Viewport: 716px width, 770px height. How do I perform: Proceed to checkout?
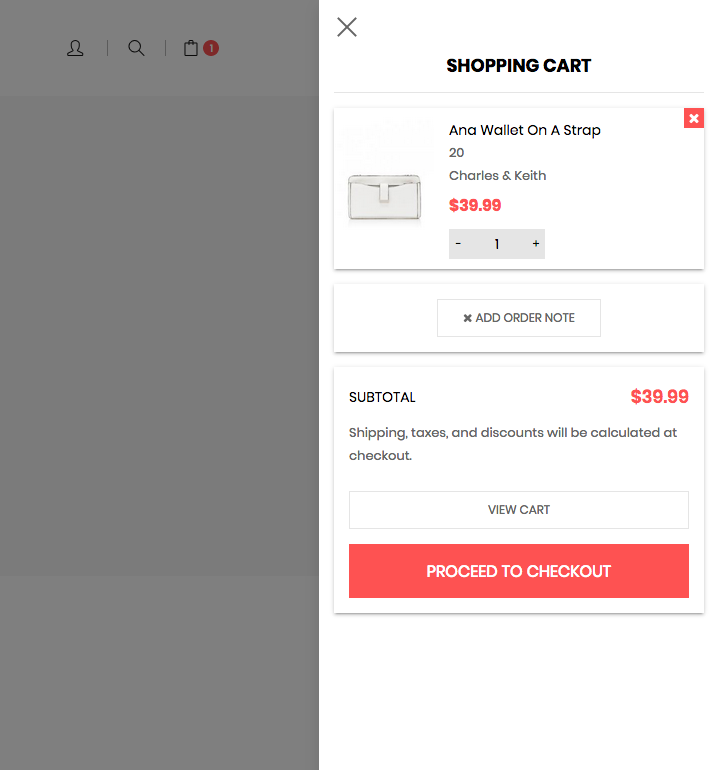(x=519, y=571)
